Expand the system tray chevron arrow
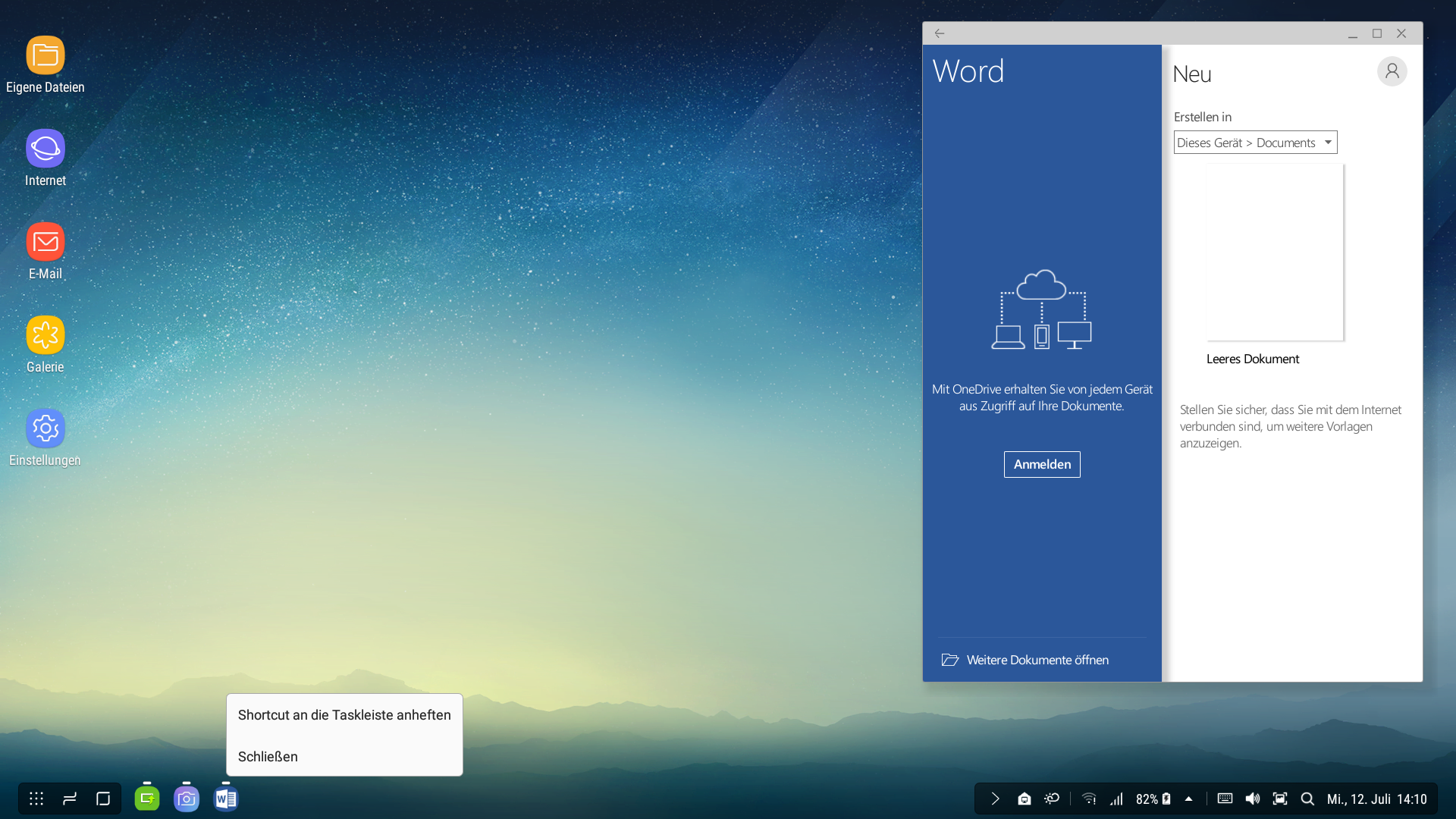This screenshot has height=819, width=1456. click(x=996, y=799)
